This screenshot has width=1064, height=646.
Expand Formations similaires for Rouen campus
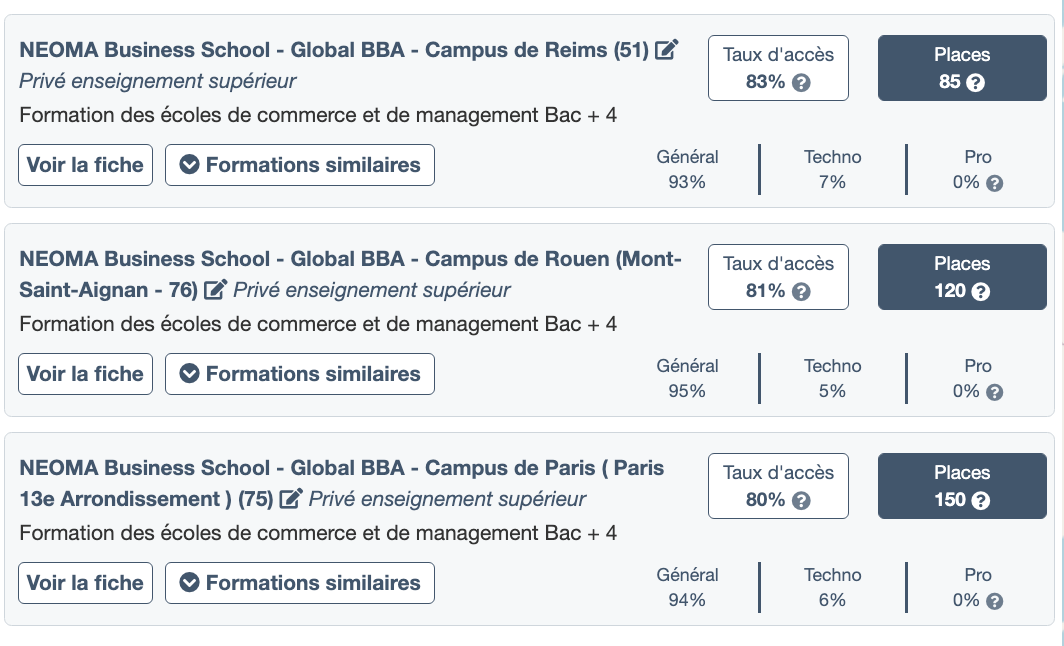[300, 374]
